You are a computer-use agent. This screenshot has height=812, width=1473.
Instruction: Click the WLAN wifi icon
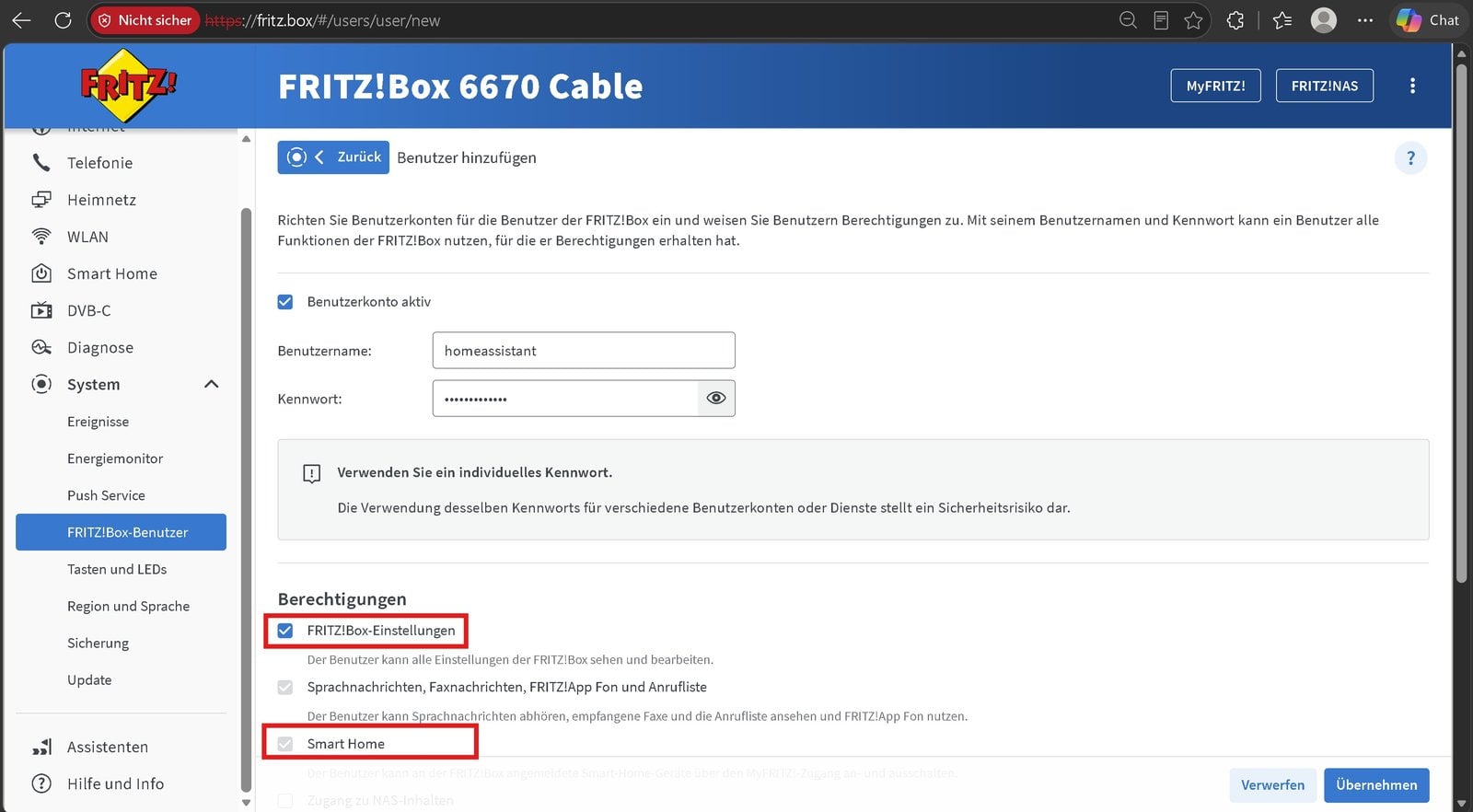pyautogui.click(x=41, y=237)
